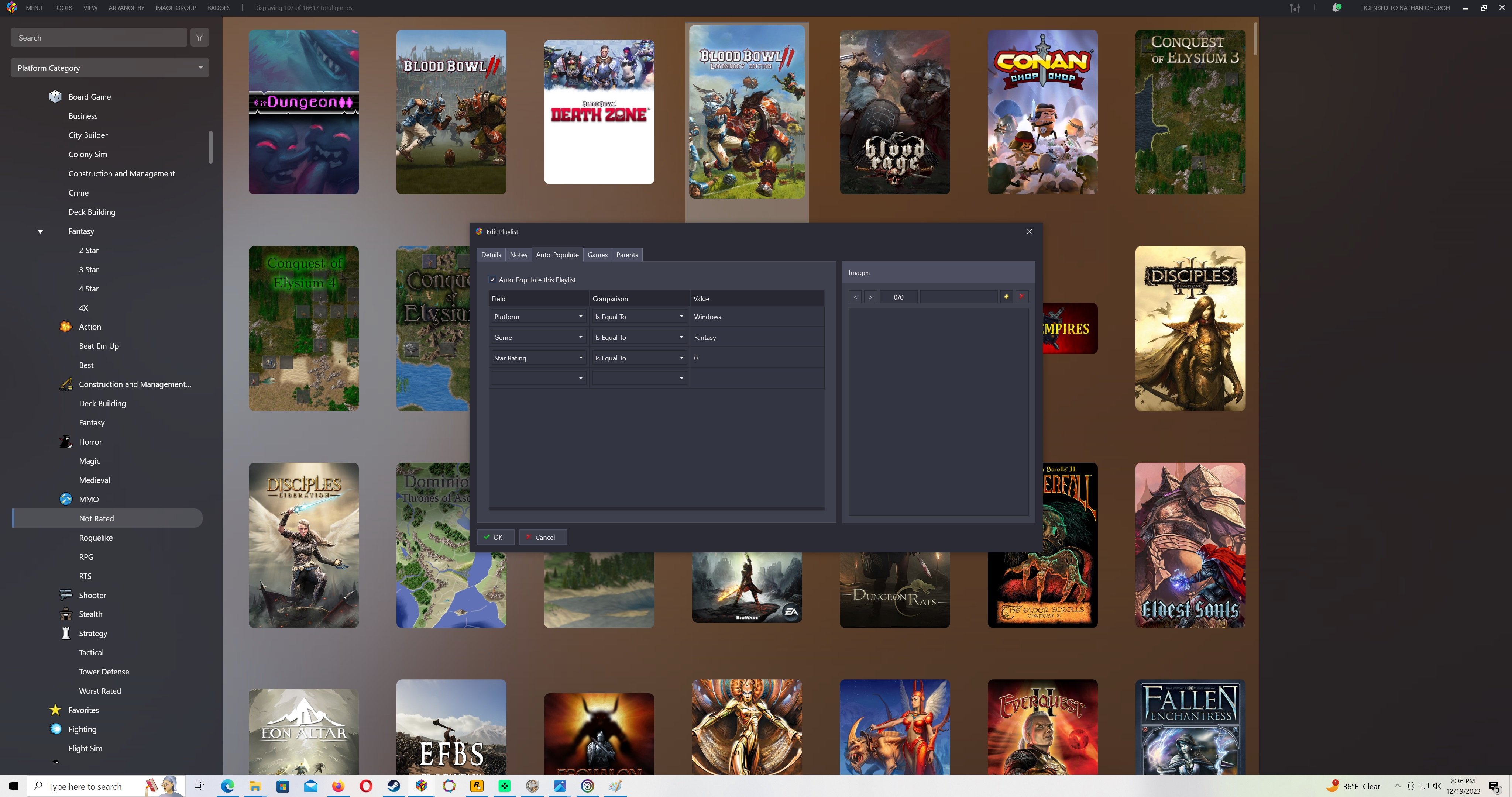Click the dice icon beside Board Game

pyautogui.click(x=55, y=96)
